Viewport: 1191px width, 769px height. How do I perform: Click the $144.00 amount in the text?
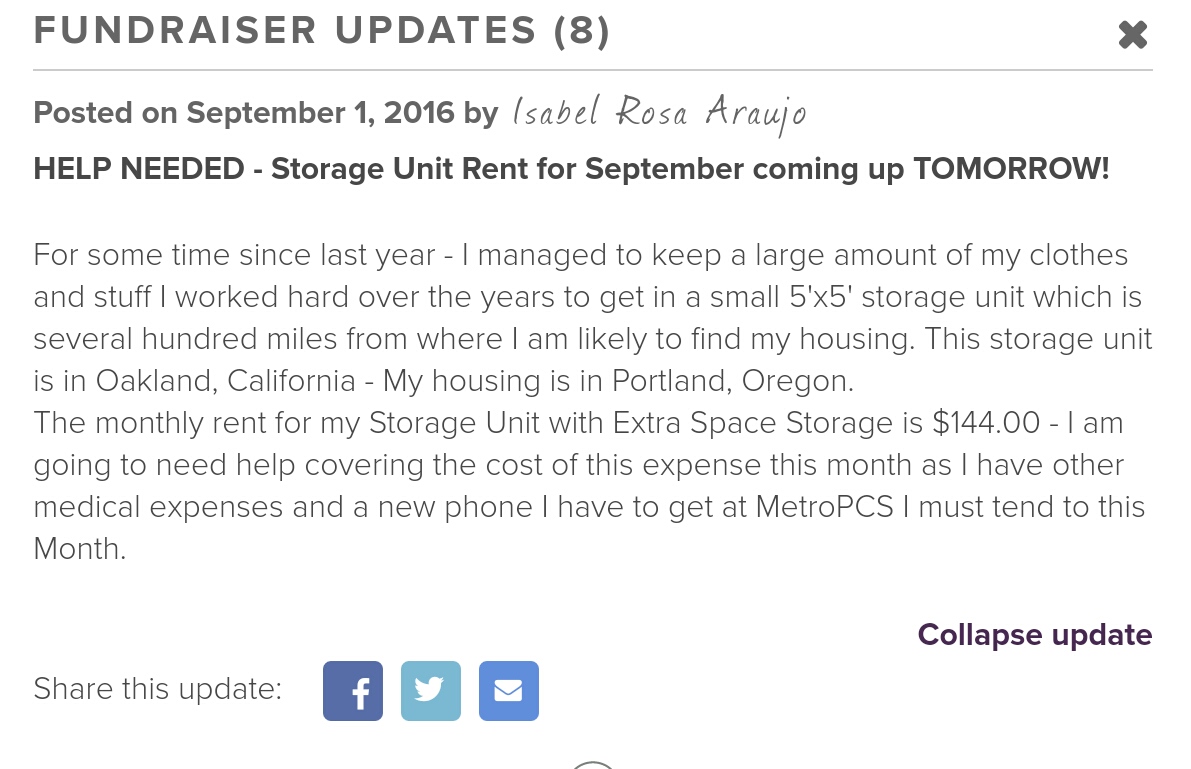[x=986, y=422]
